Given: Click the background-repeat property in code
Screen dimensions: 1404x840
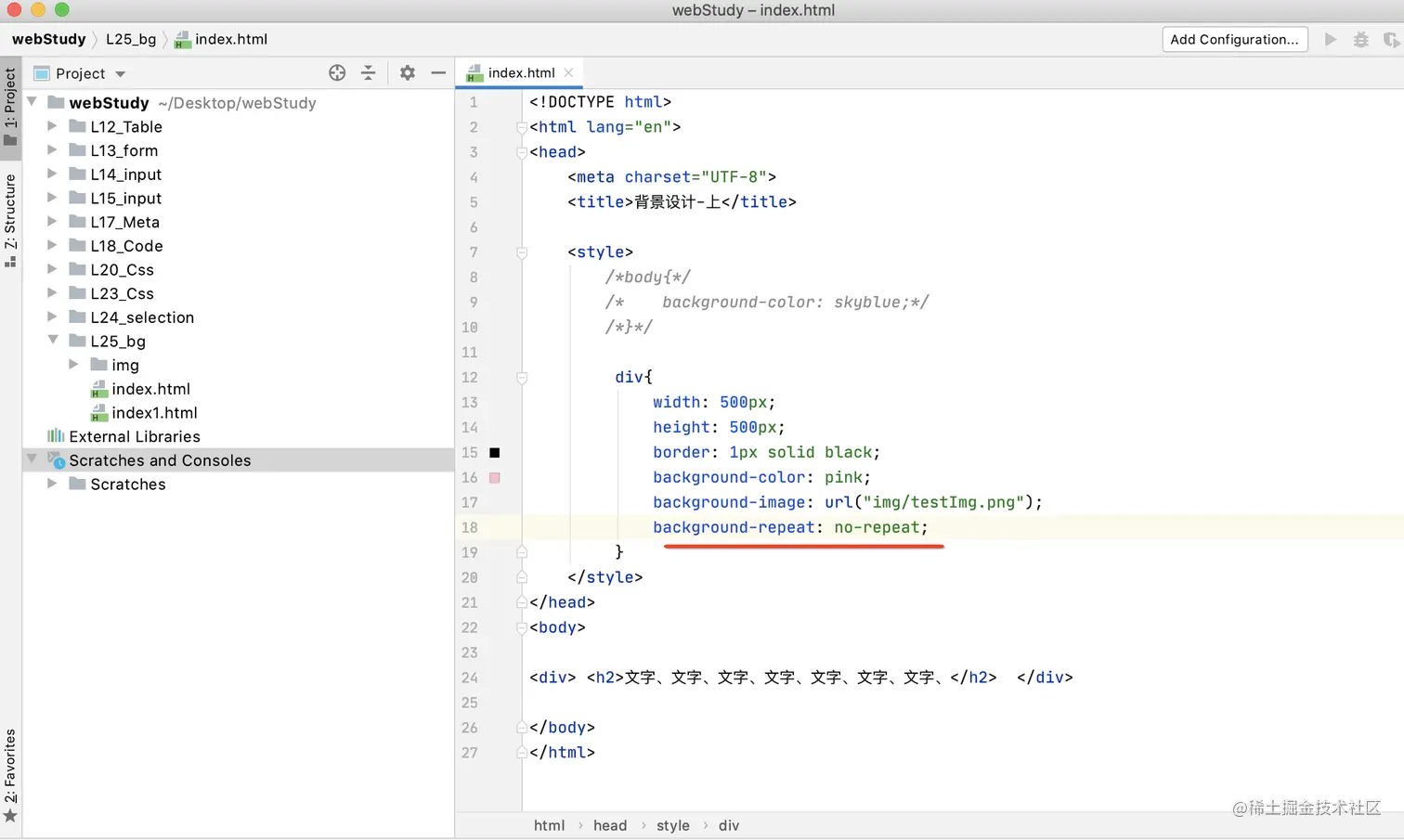Looking at the screenshot, I should (734, 527).
